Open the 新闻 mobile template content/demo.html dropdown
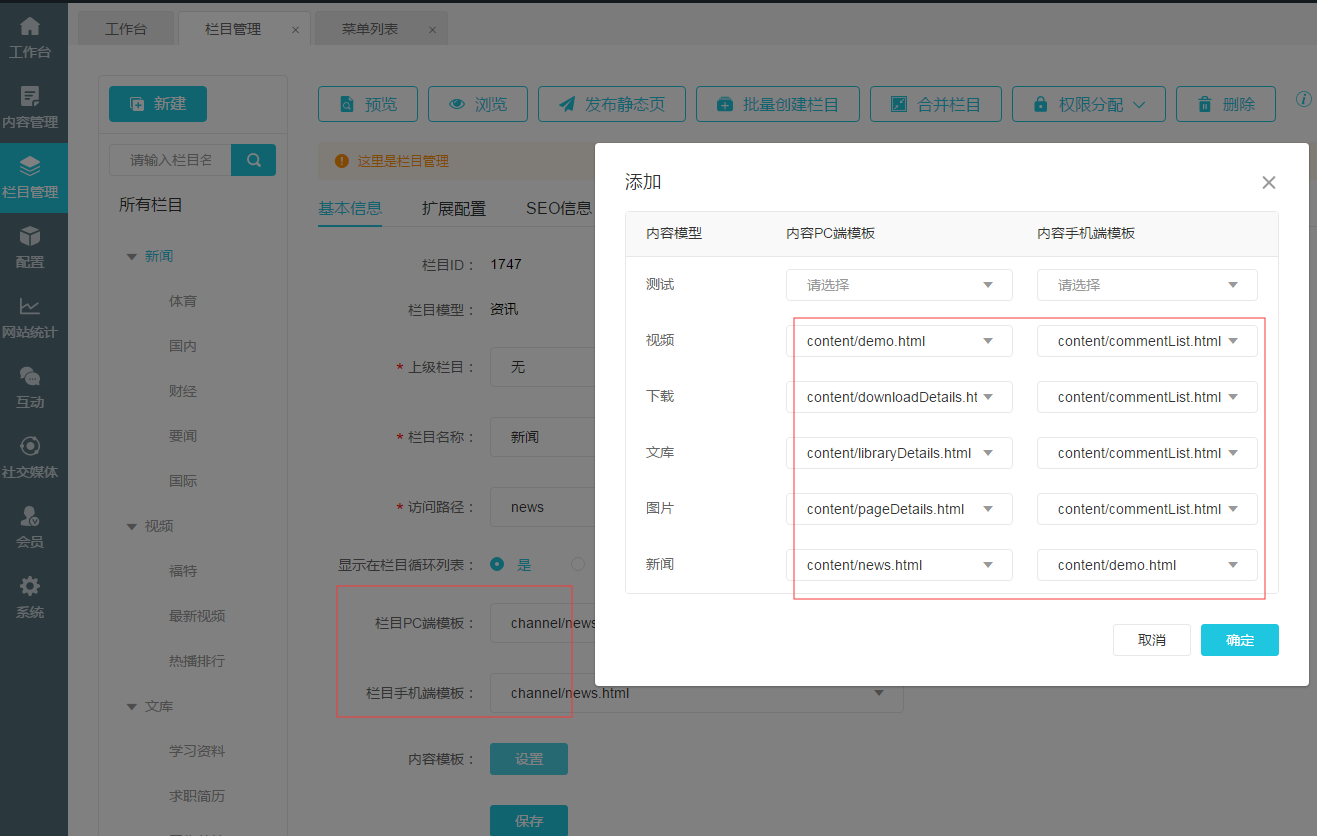This screenshot has width=1317, height=836. coord(1146,565)
